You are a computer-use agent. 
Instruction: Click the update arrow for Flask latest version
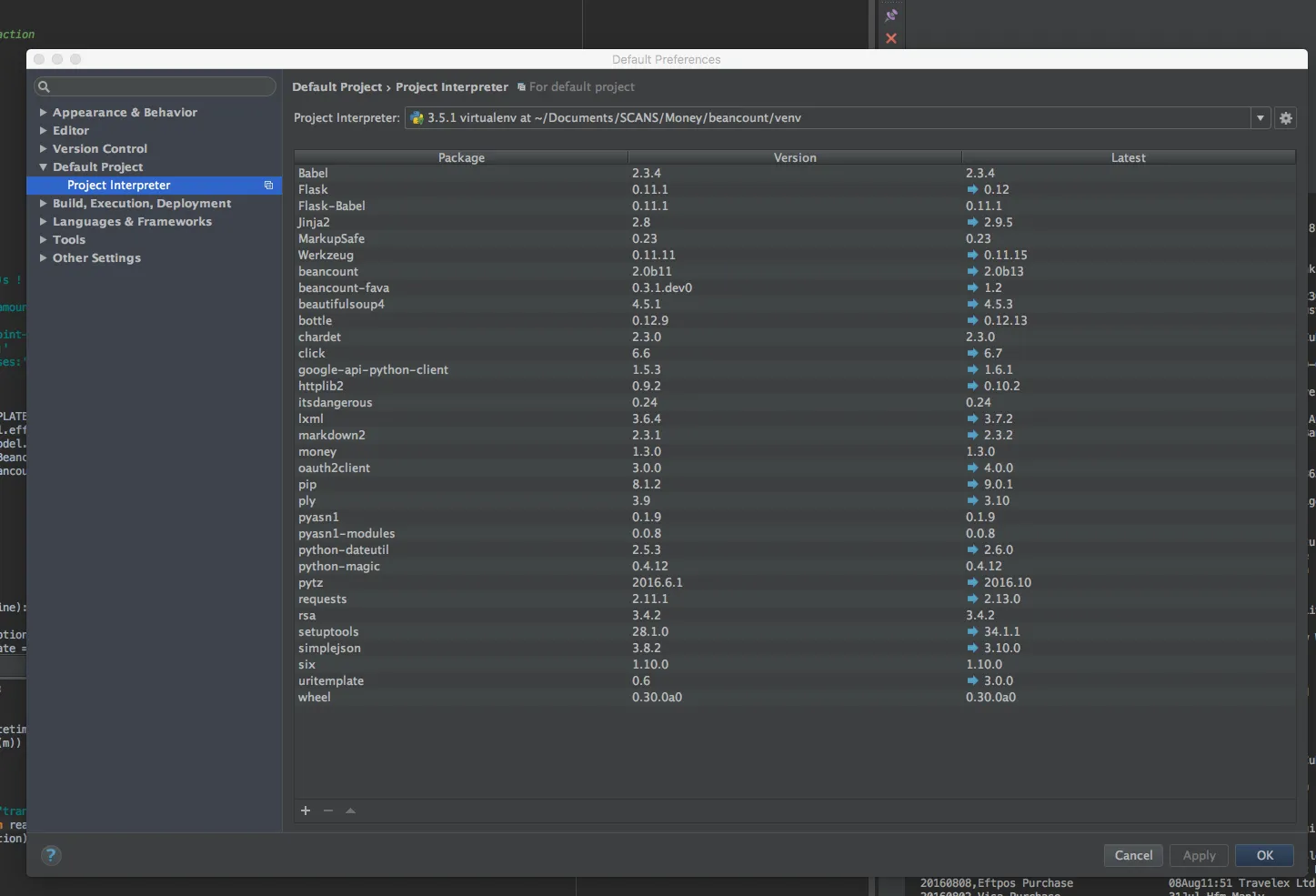(x=972, y=189)
